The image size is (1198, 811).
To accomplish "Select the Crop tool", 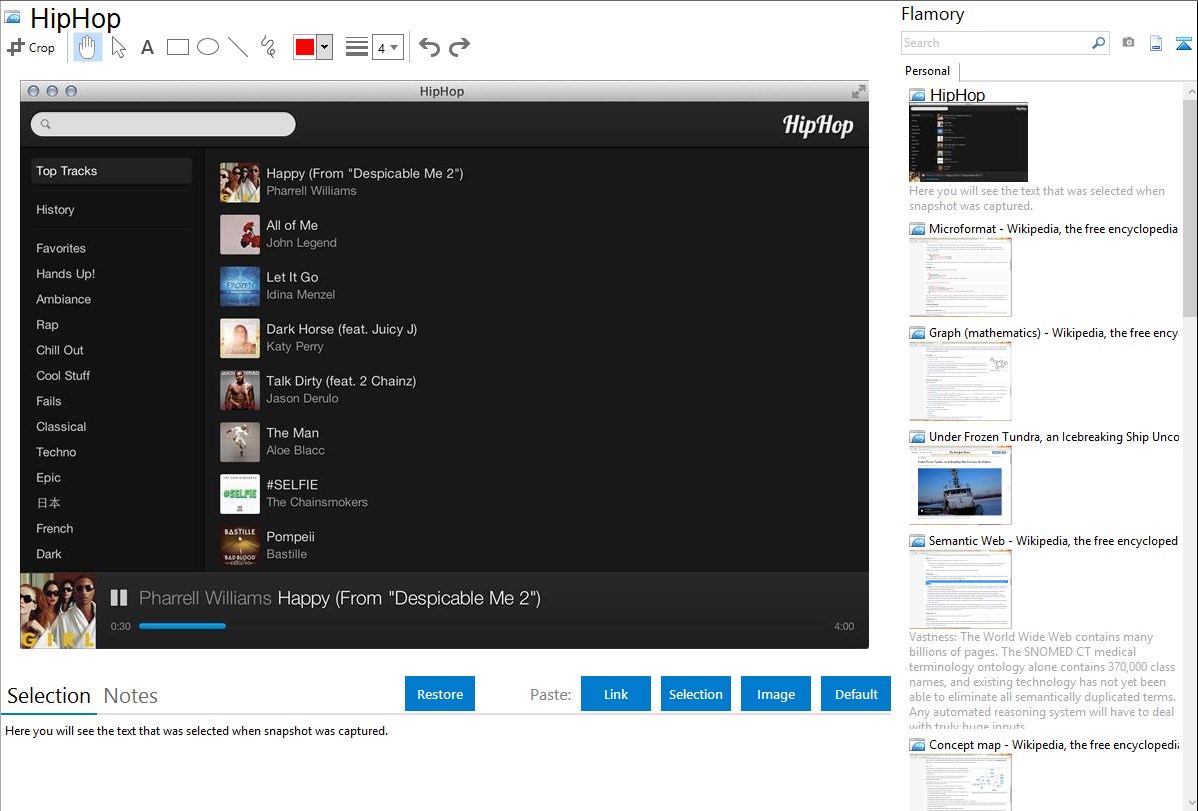I will tap(31, 47).
